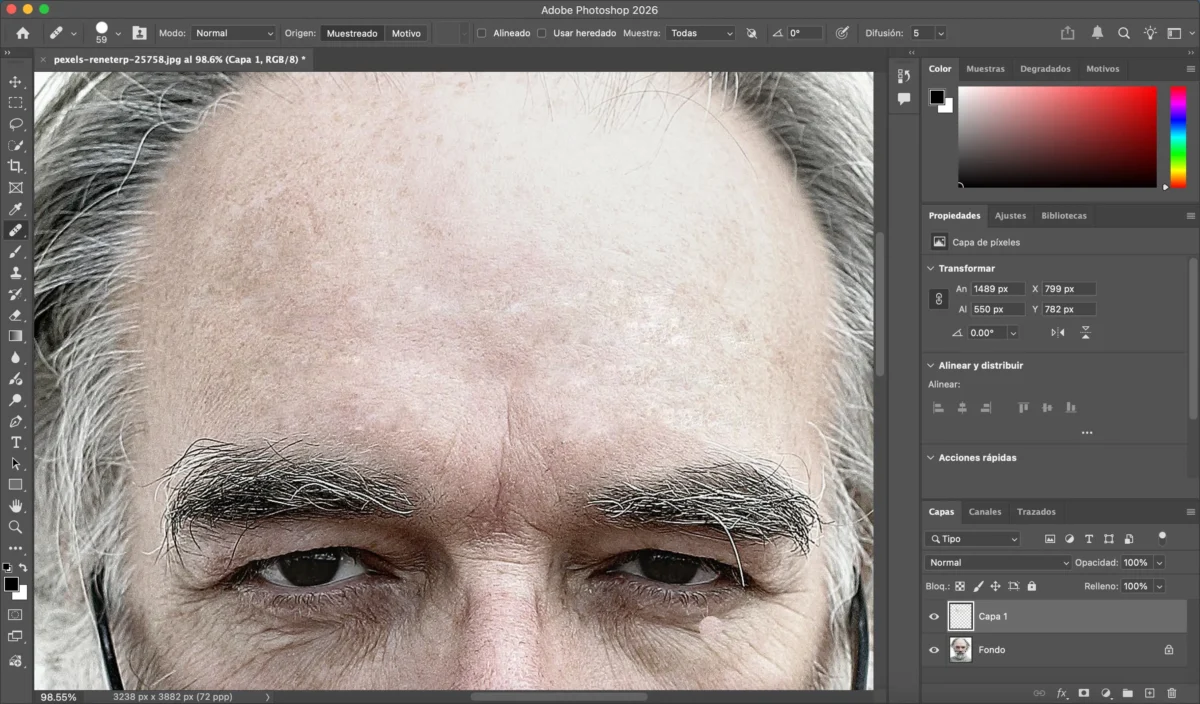Hide the Capa 1 layer
This screenshot has width=1200, height=704.
pyautogui.click(x=934, y=617)
